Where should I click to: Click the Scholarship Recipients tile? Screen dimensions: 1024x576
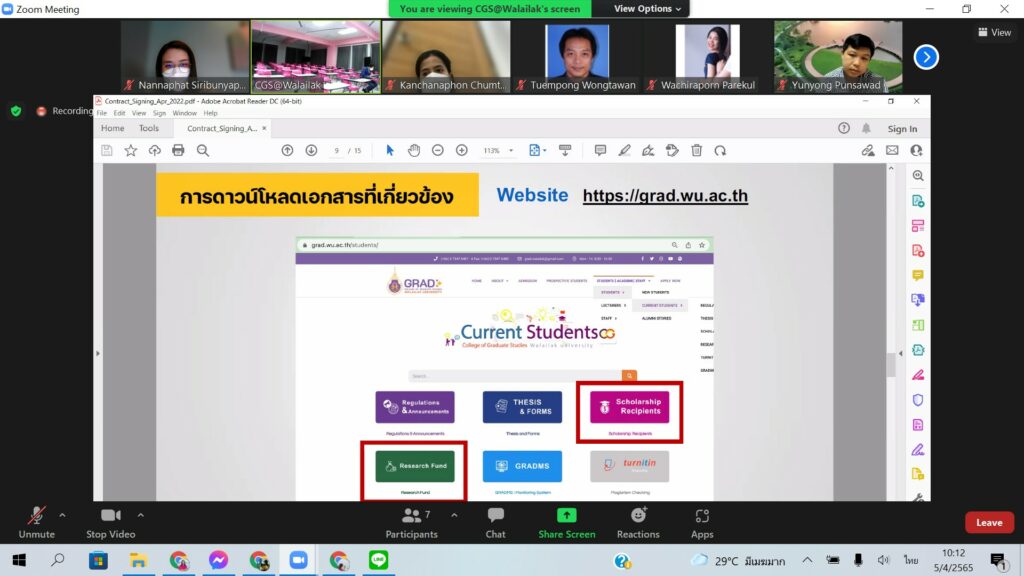(630, 407)
